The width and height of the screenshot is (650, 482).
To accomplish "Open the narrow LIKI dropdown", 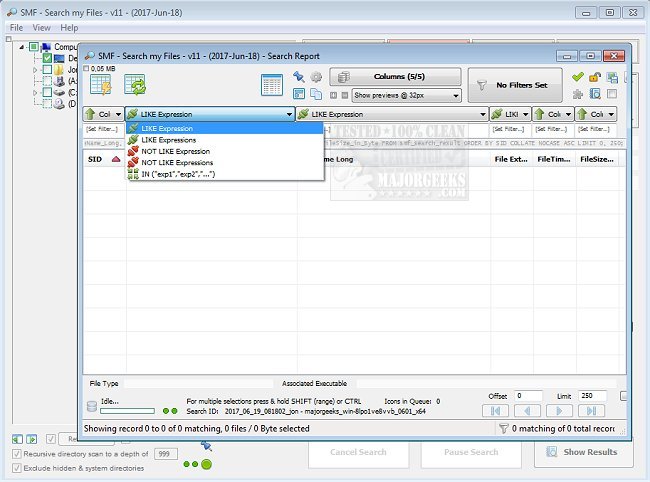I will pyautogui.click(x=510, y=114).
